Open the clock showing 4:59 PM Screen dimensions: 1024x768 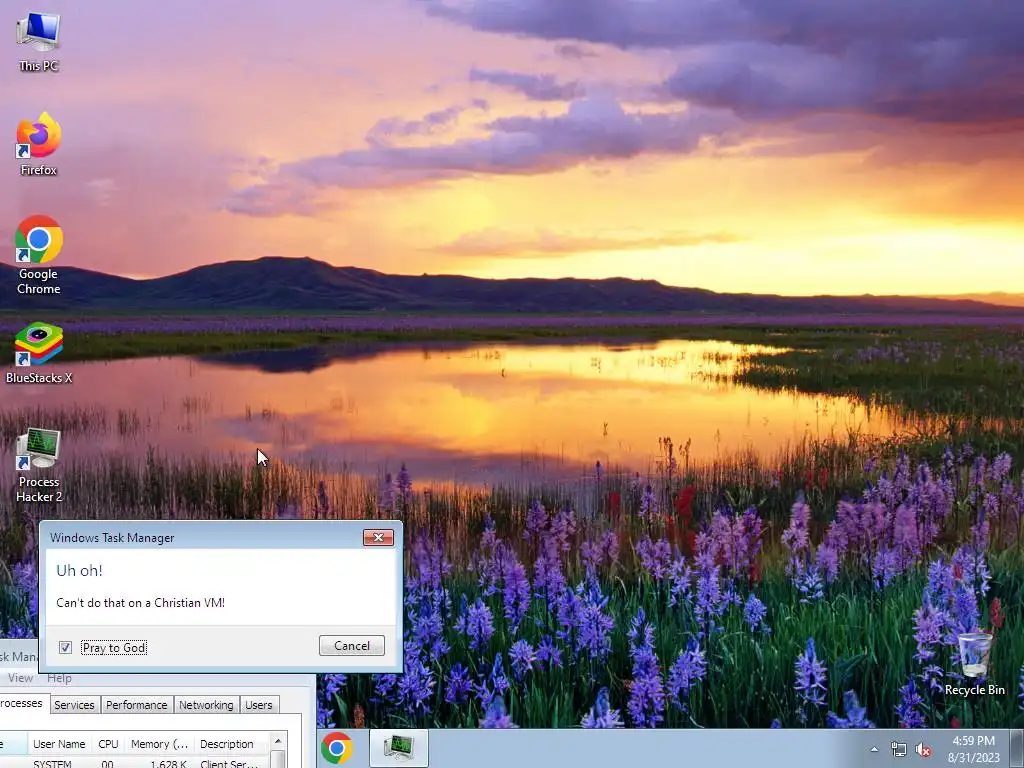tap(973, 749)
